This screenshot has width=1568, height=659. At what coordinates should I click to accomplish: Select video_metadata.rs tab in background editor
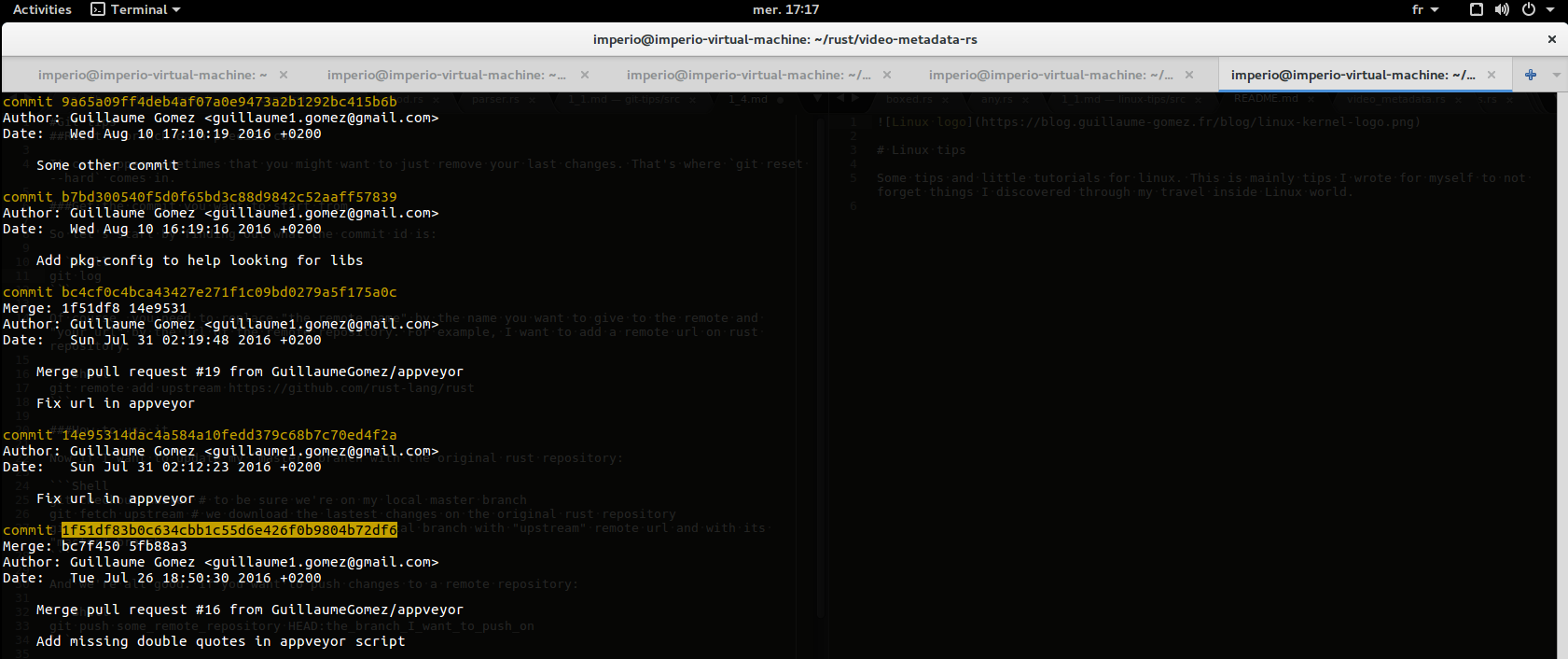(1395, 98)
